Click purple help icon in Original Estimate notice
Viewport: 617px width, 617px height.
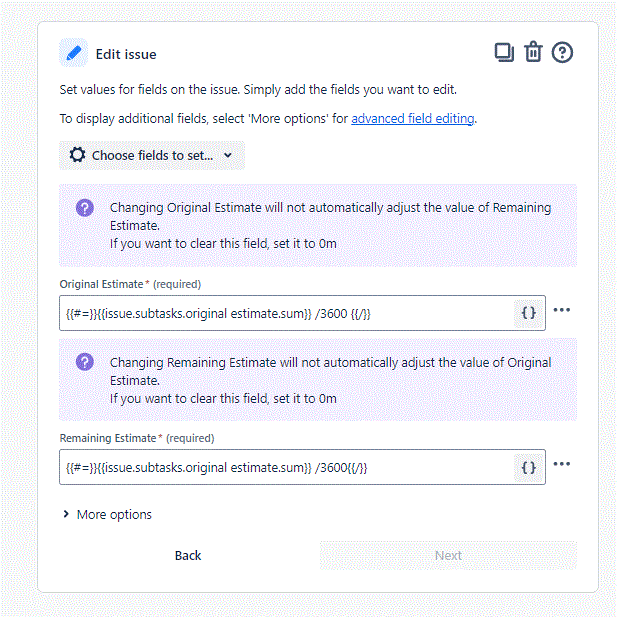point(85,208)
